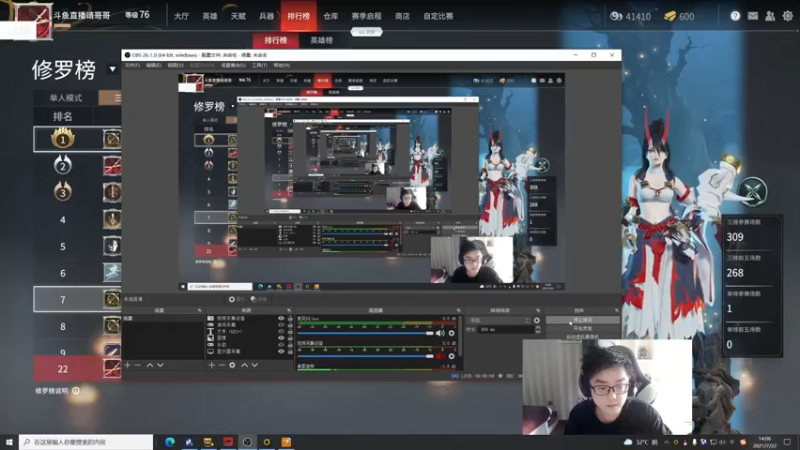800x450 pixels.
Task: Open the 兵器 weapons tab
Action: [266, 16]
